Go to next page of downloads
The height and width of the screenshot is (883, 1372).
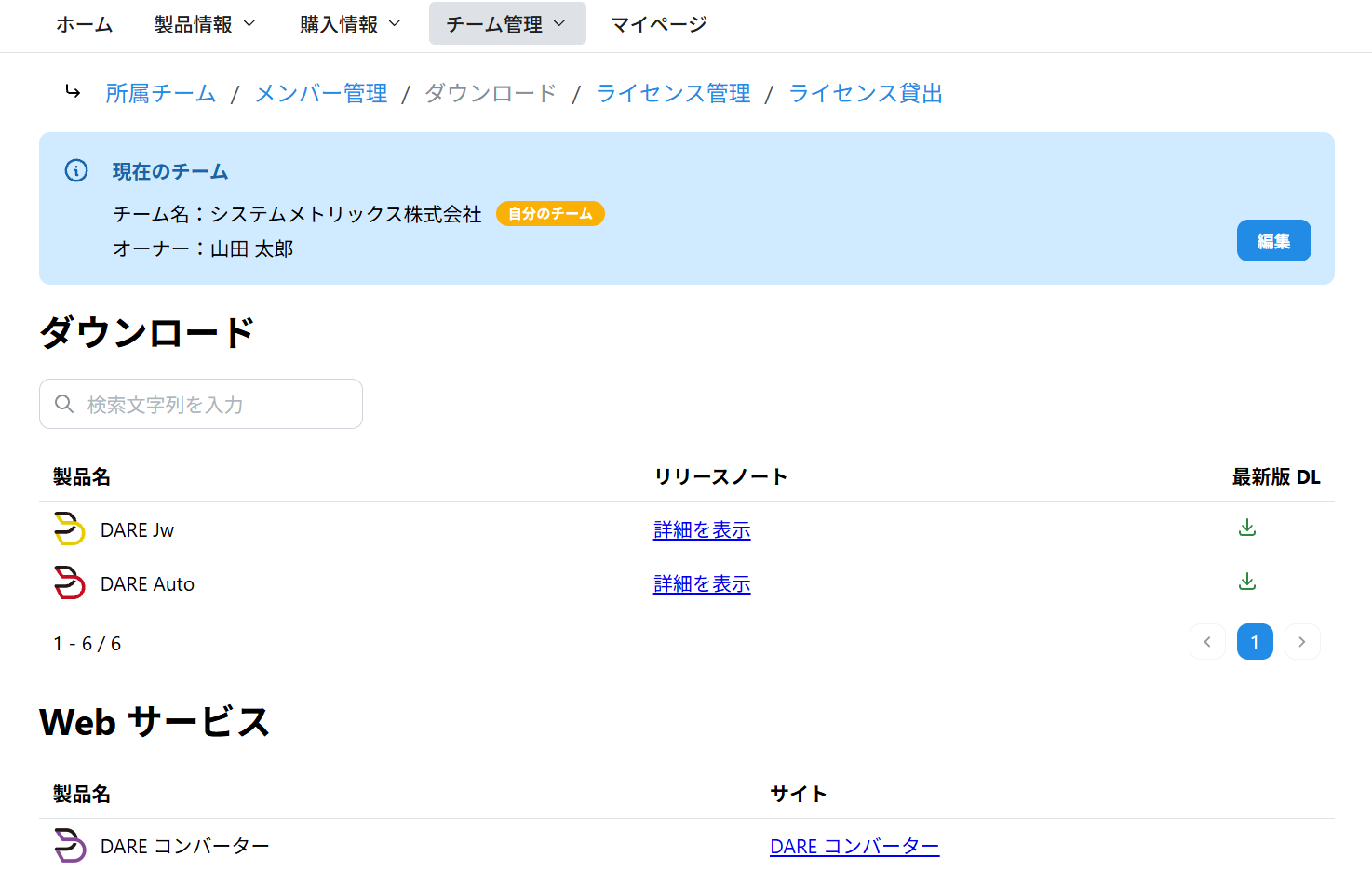(x=1302, y=642)
